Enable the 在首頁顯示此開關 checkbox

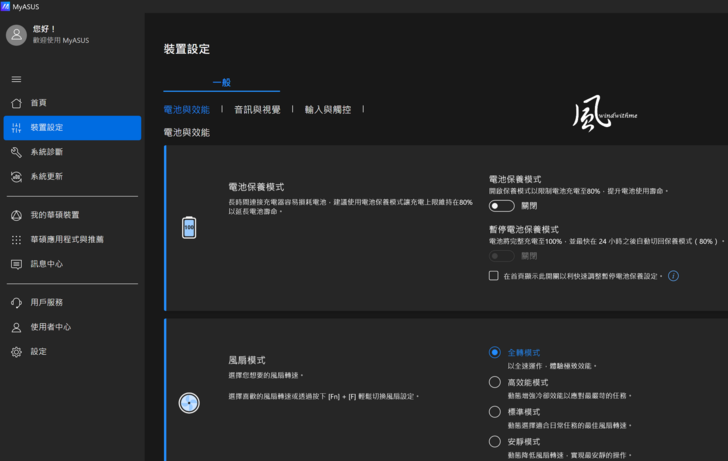point(494,276)
